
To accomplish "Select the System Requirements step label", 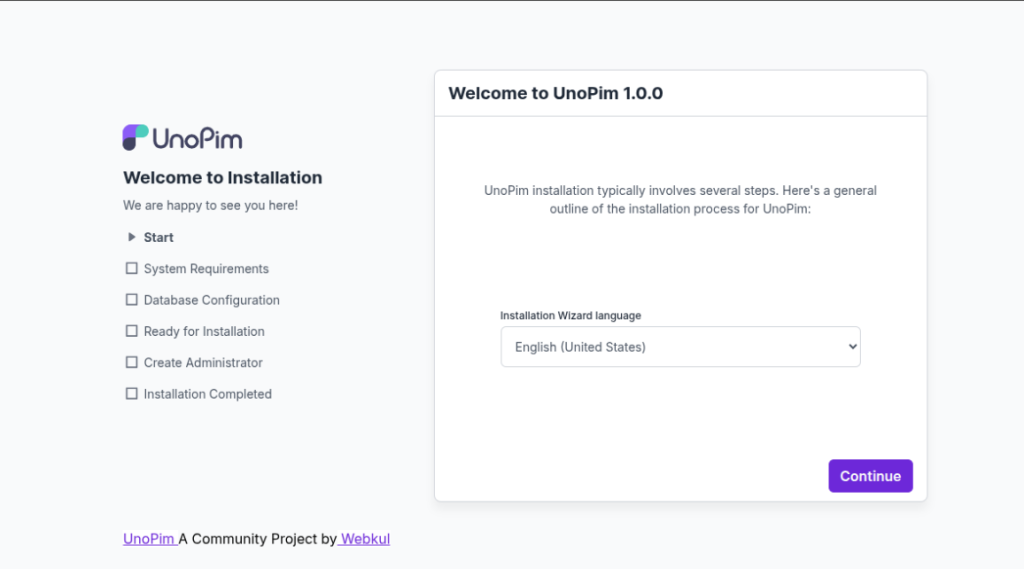I will point(206,269).
